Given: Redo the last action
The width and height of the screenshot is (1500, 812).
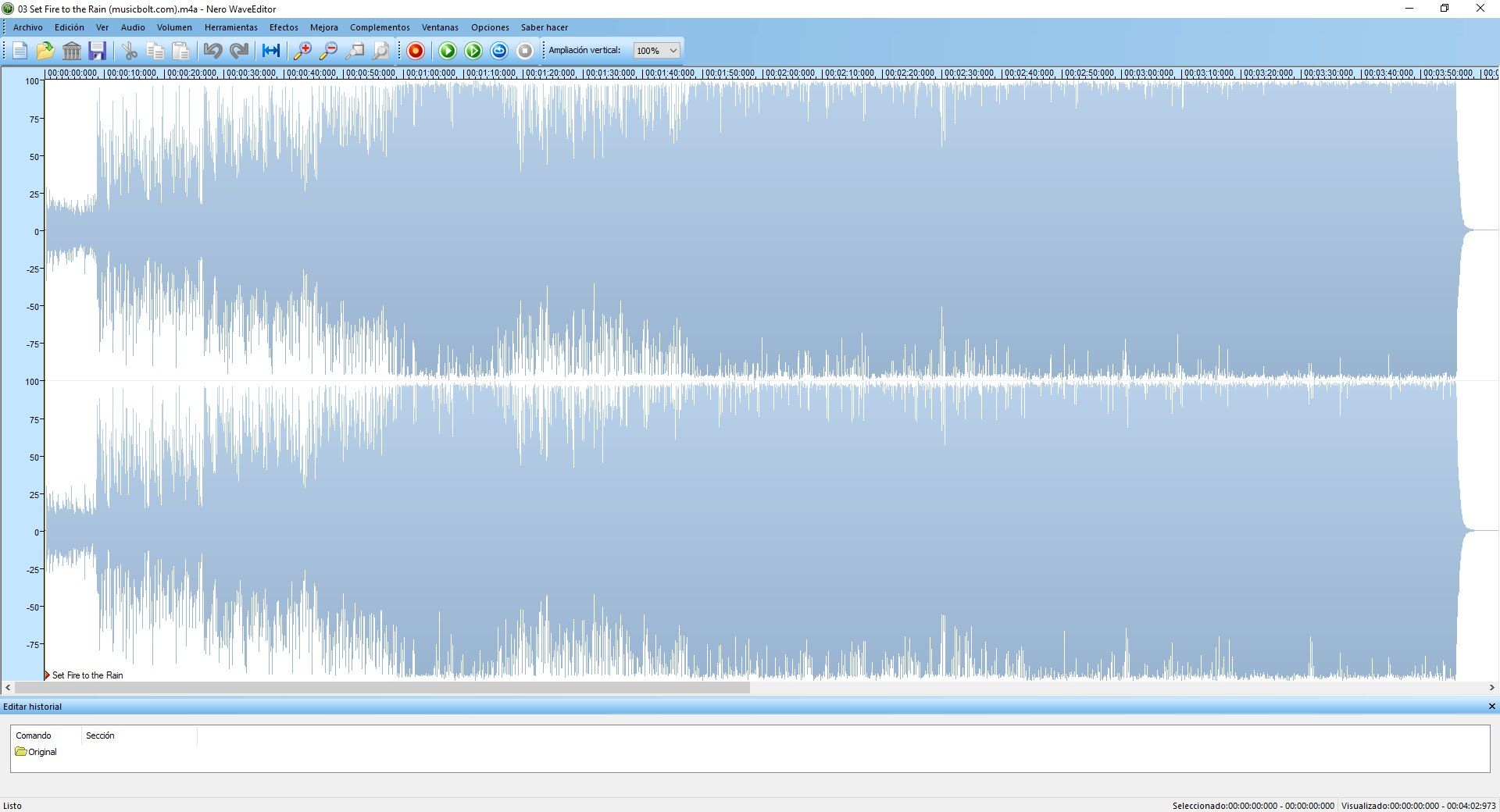Looking at the screenshot, I should point(239,51).
